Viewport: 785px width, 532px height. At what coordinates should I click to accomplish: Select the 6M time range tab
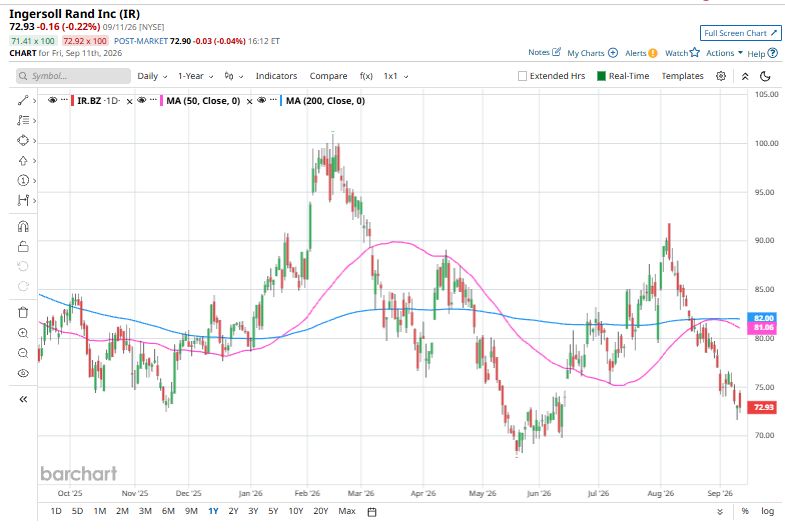pos(168,511)
